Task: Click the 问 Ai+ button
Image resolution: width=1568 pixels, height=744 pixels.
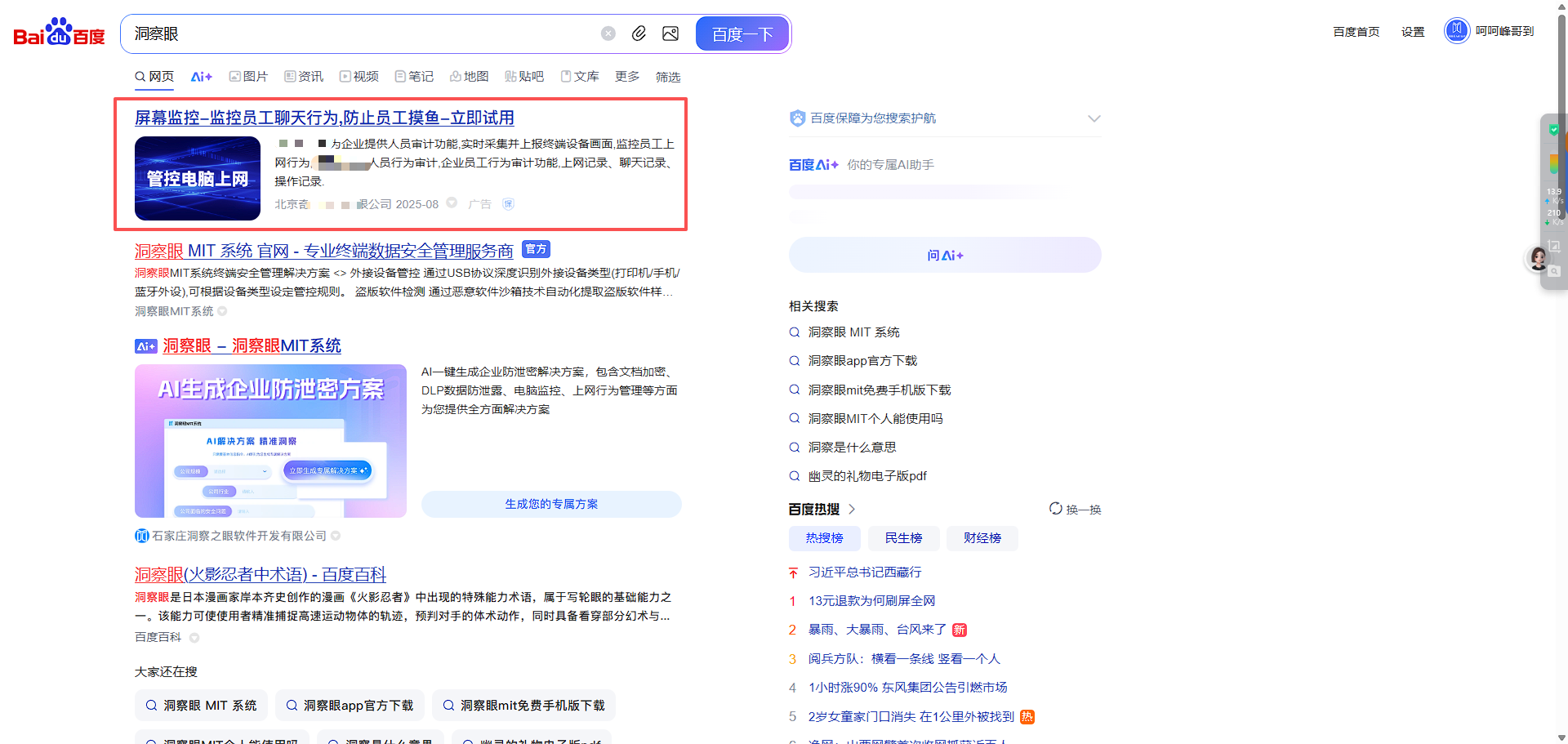Action: pyautogui.click(x=945, y=255)
